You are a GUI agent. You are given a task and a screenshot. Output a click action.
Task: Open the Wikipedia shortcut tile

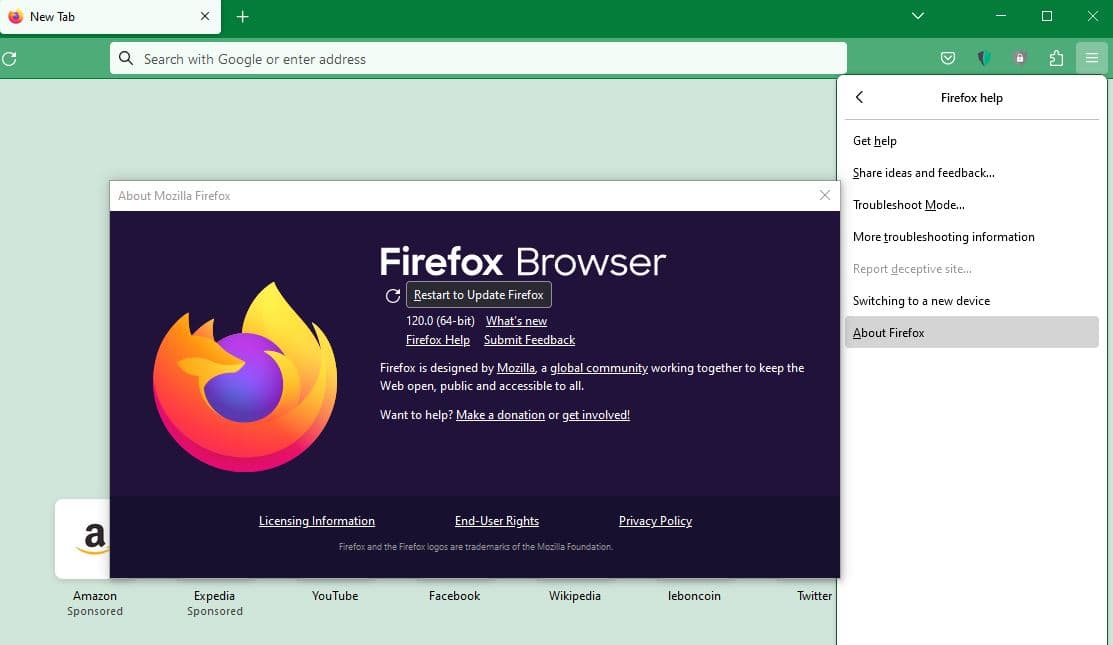point(574,595)
